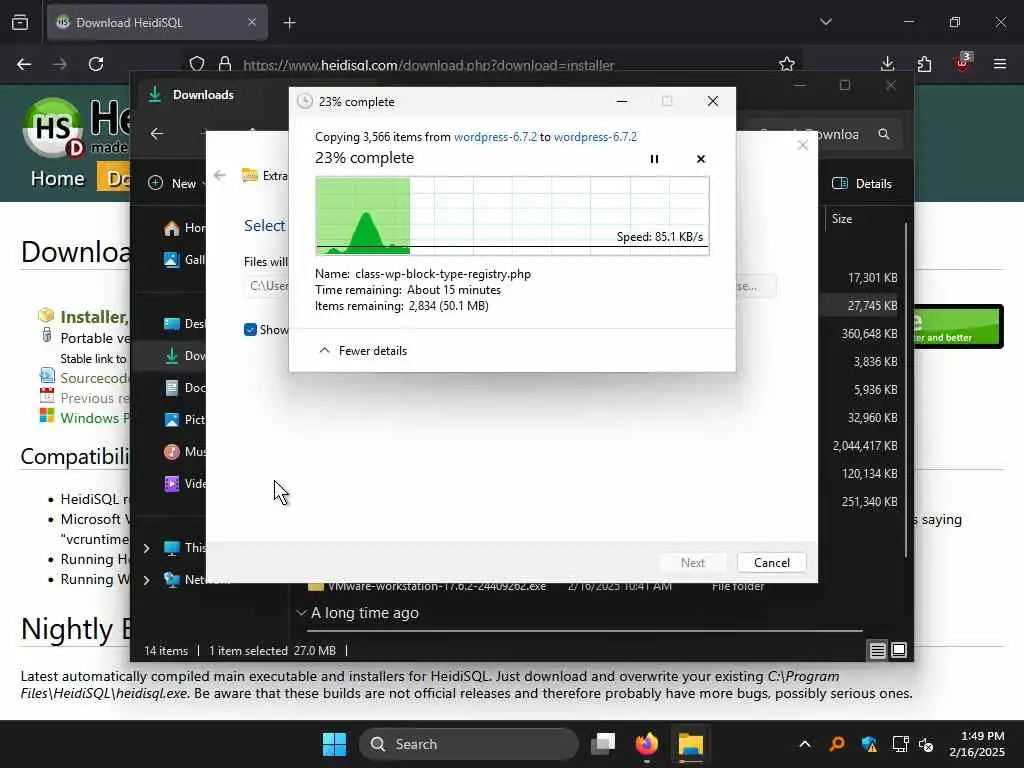Open Documents in Explorer sidebar
This screenshot has height=768, width=1024.
[x=184, y=388]
